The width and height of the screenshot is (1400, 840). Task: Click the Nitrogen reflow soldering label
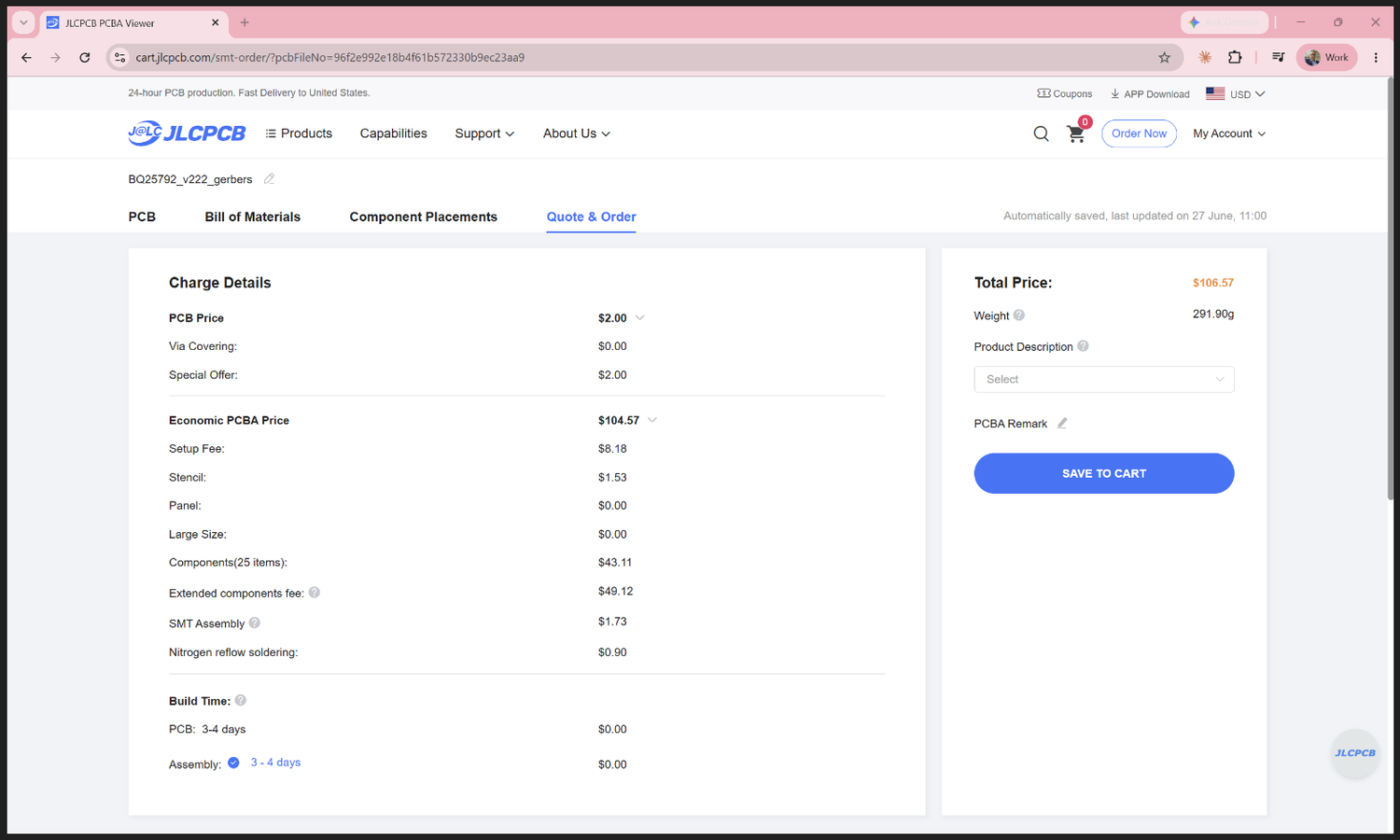coord(233,652)
